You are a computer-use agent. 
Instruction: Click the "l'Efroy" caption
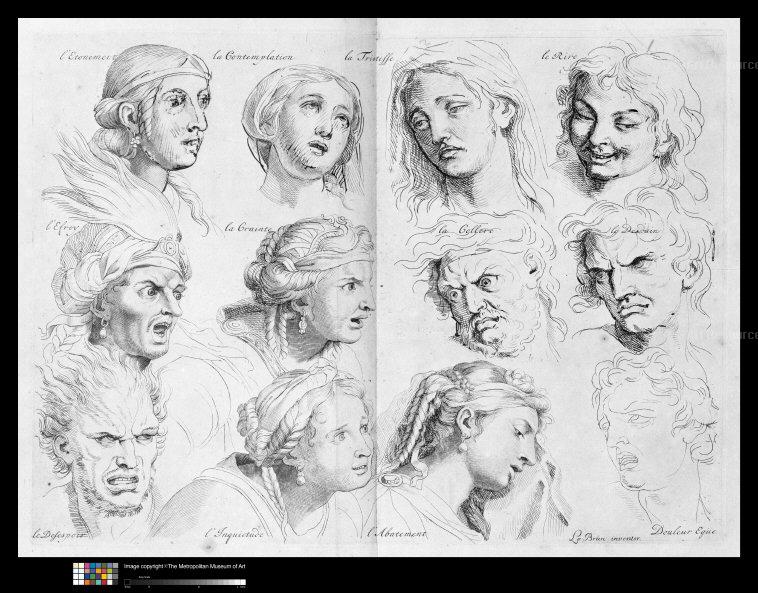tap(63, 226)
